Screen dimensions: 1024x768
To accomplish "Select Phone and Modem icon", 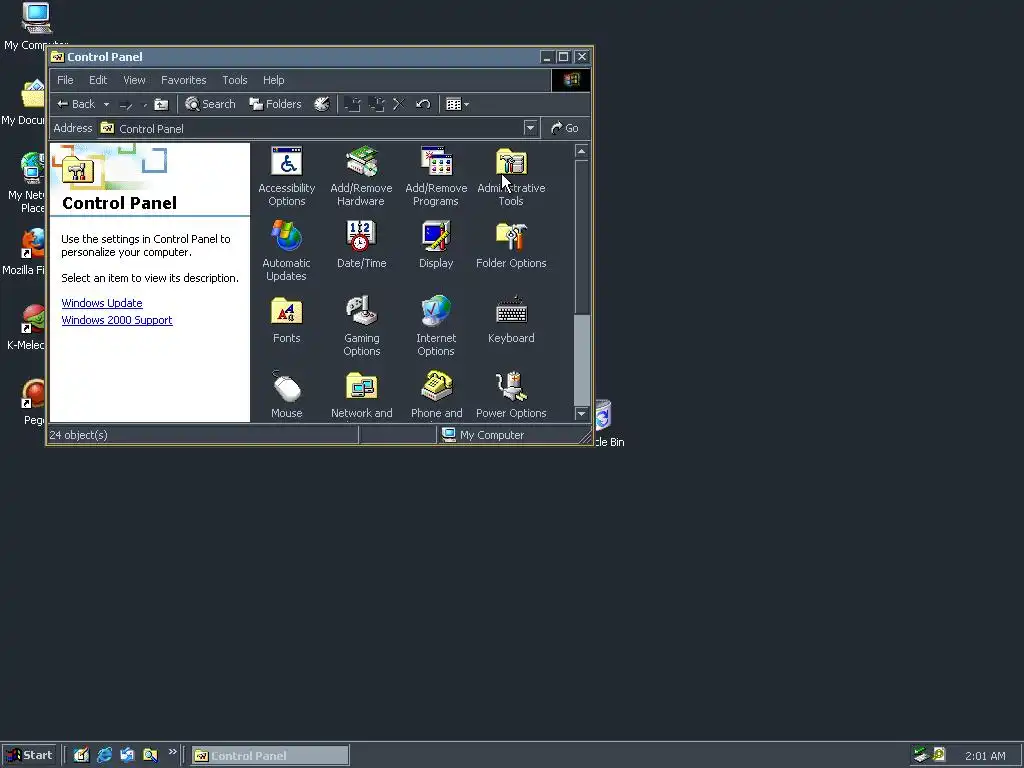I will point(436,394).
